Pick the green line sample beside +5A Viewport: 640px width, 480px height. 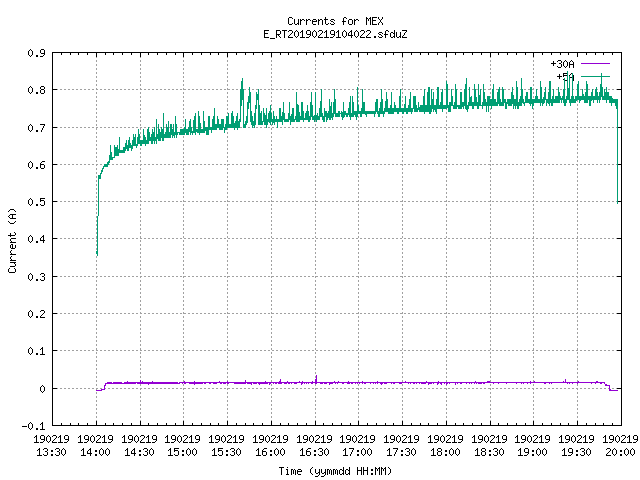pyautogui.click(x=595, y=76)
